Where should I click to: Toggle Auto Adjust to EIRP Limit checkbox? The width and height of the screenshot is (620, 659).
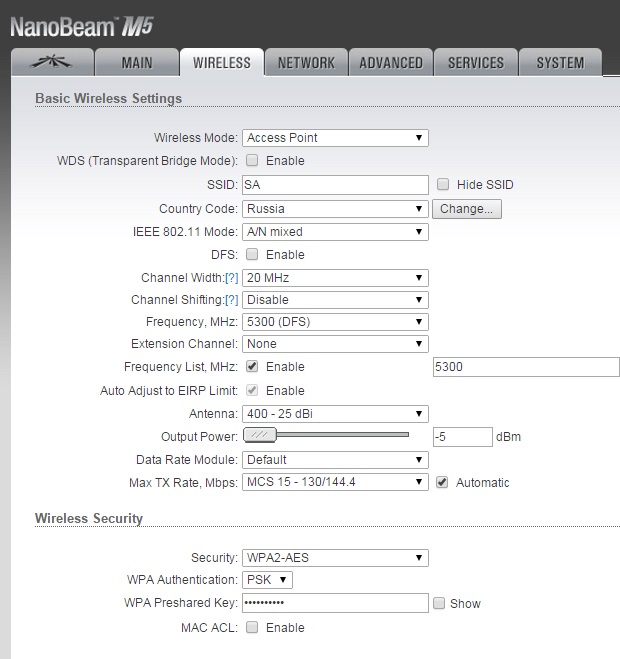[x=252, y=390]
